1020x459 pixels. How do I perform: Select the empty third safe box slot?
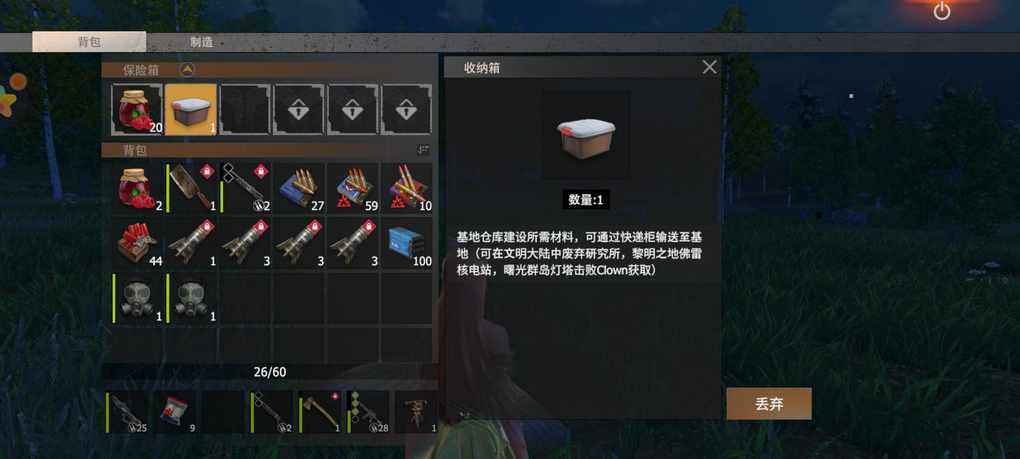245,109
